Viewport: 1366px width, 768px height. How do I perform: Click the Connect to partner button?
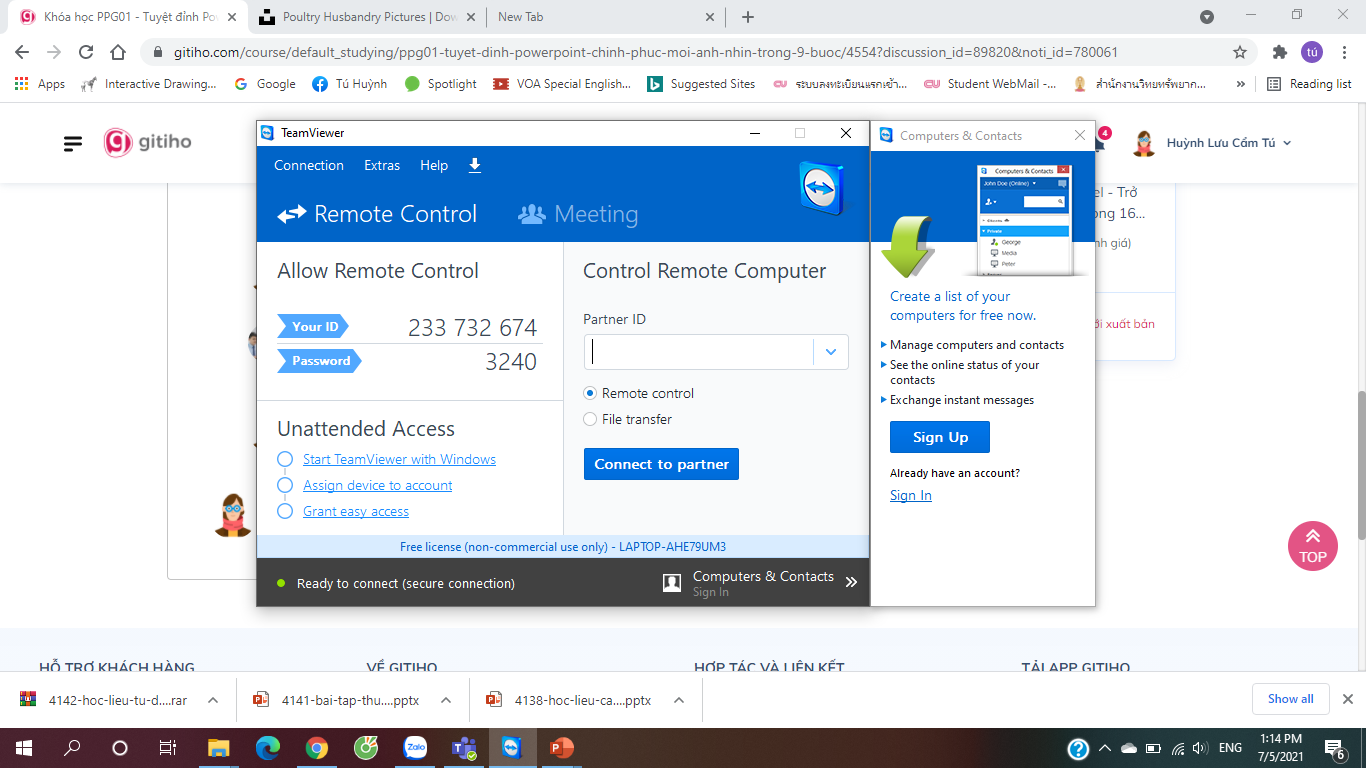tap(661, 464)
